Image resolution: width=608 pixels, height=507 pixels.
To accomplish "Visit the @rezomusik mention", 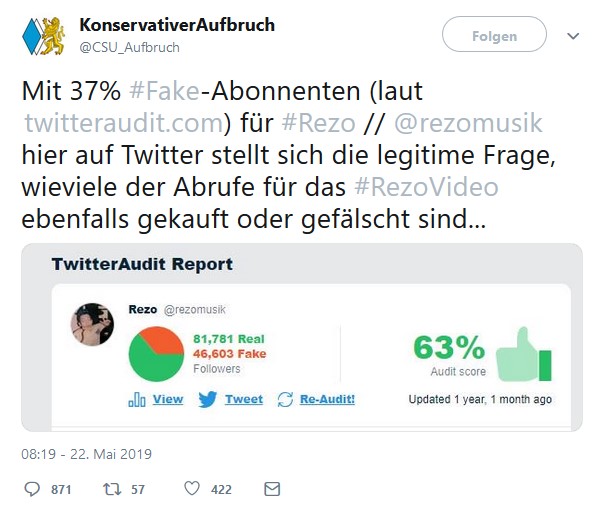I will coord(468,123).
